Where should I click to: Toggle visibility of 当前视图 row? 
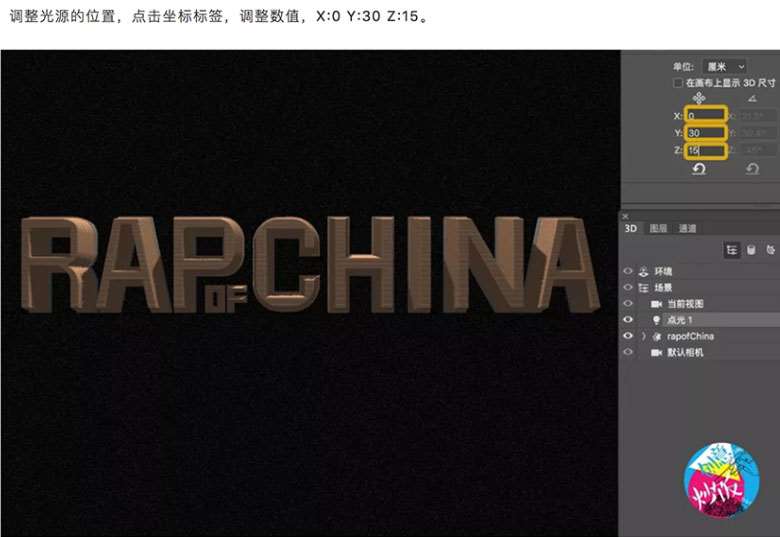(x=628, y=303)
